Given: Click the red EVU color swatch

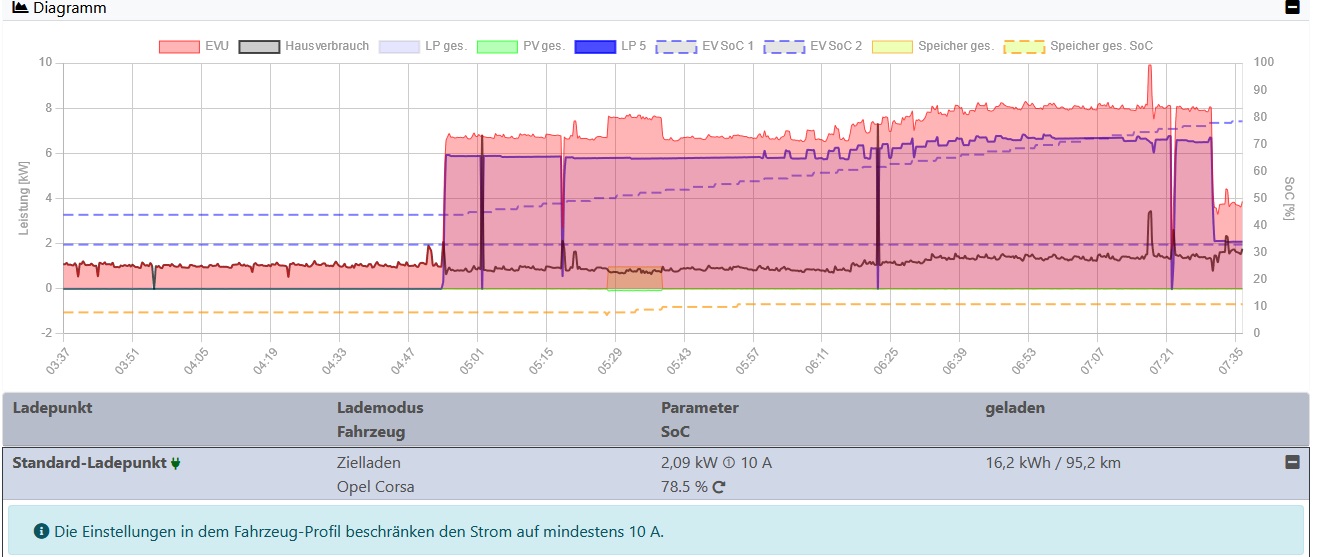Looking at the screenshot, I should [x=179, y=46].
